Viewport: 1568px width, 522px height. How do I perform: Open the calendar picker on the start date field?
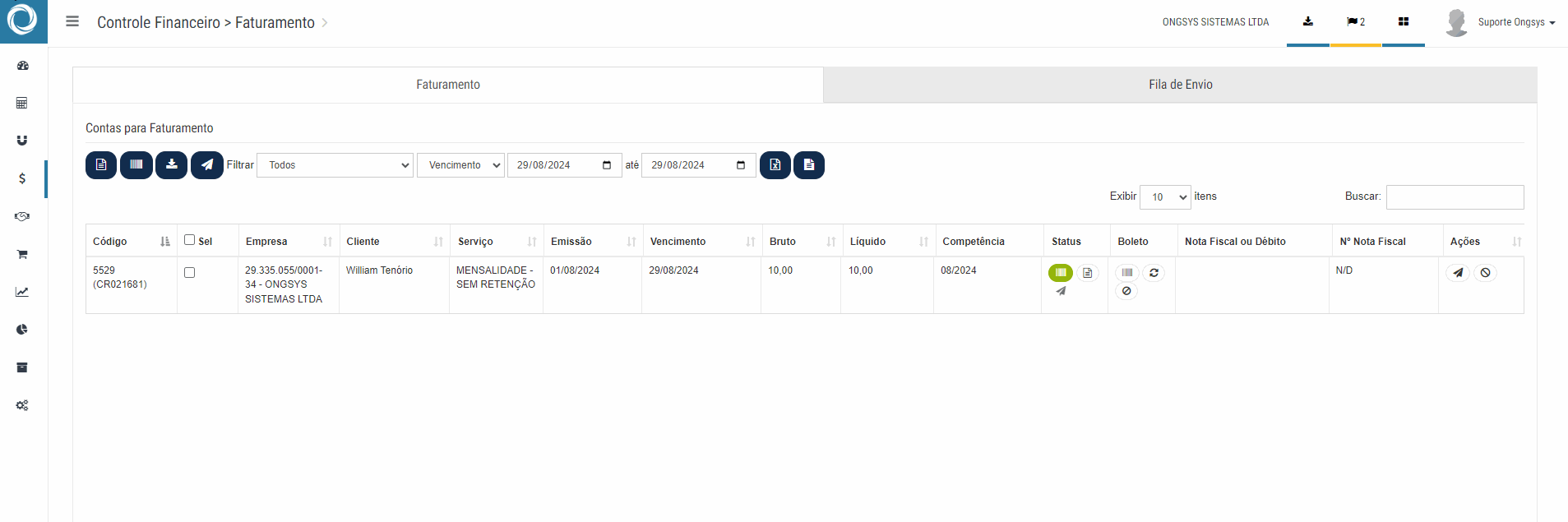607,165
